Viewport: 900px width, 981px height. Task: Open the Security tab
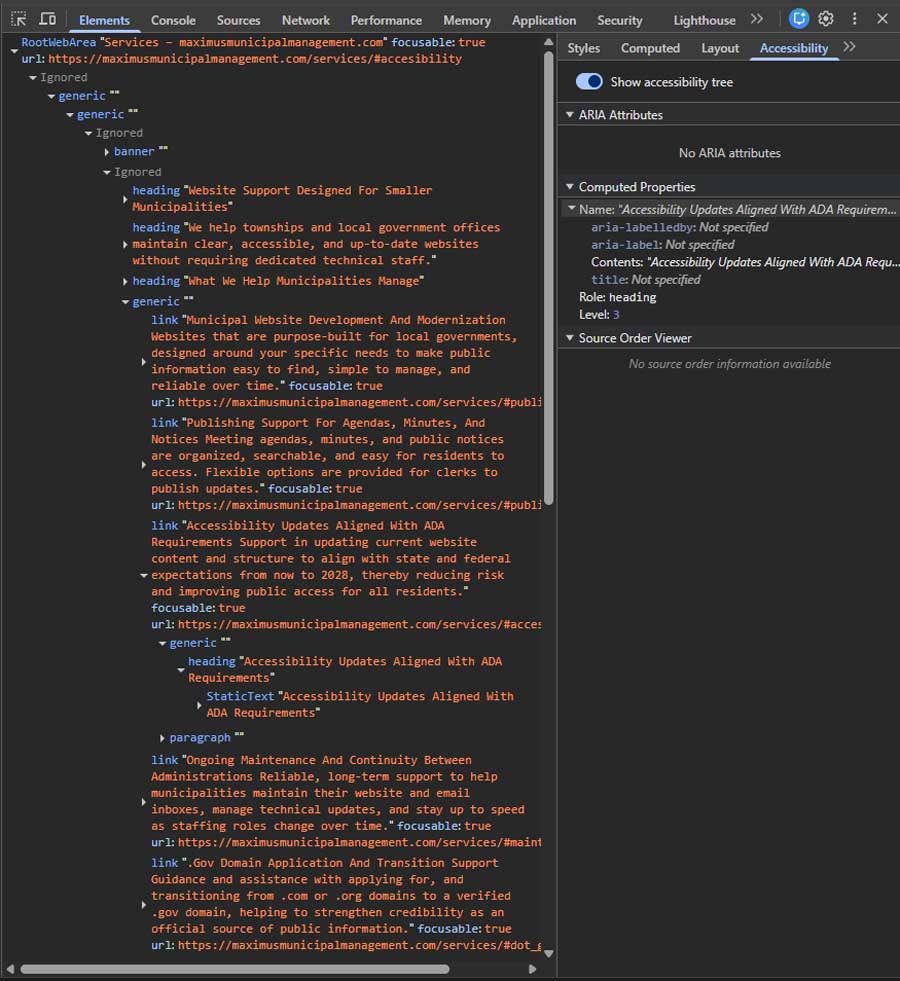point(620,20)
